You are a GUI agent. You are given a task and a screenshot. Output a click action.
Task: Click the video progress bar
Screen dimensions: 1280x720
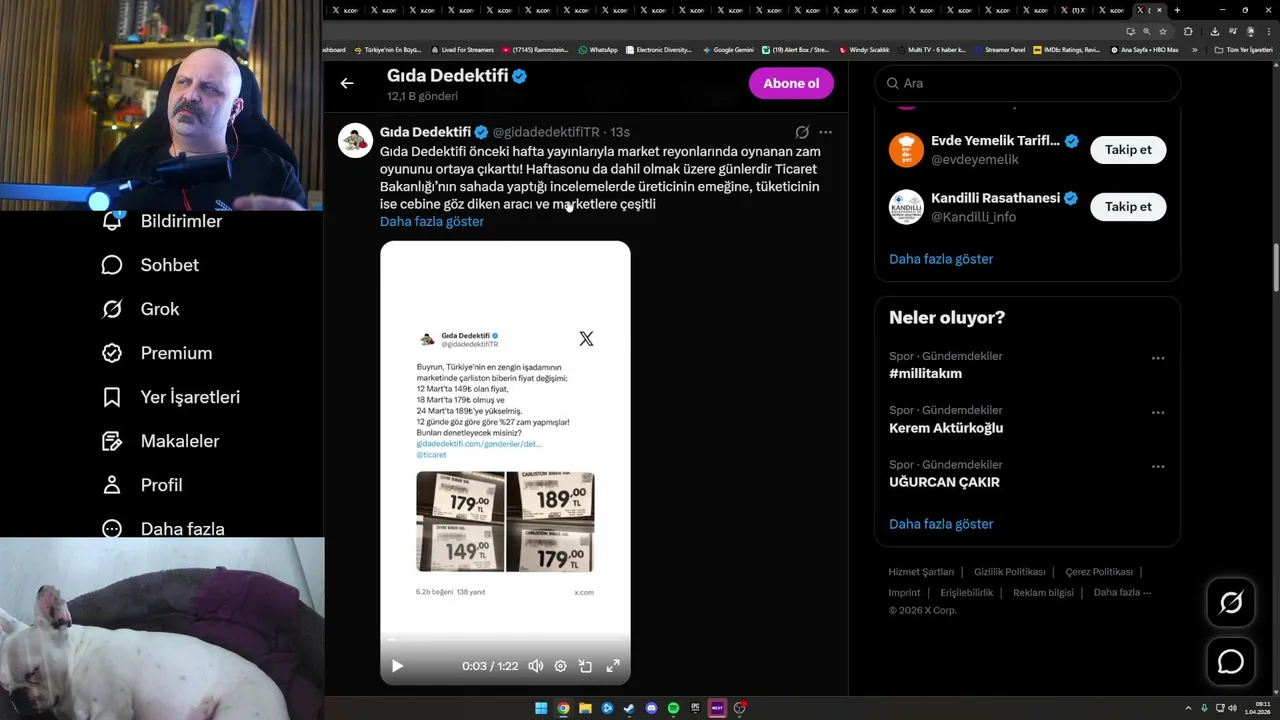[505, 640]
